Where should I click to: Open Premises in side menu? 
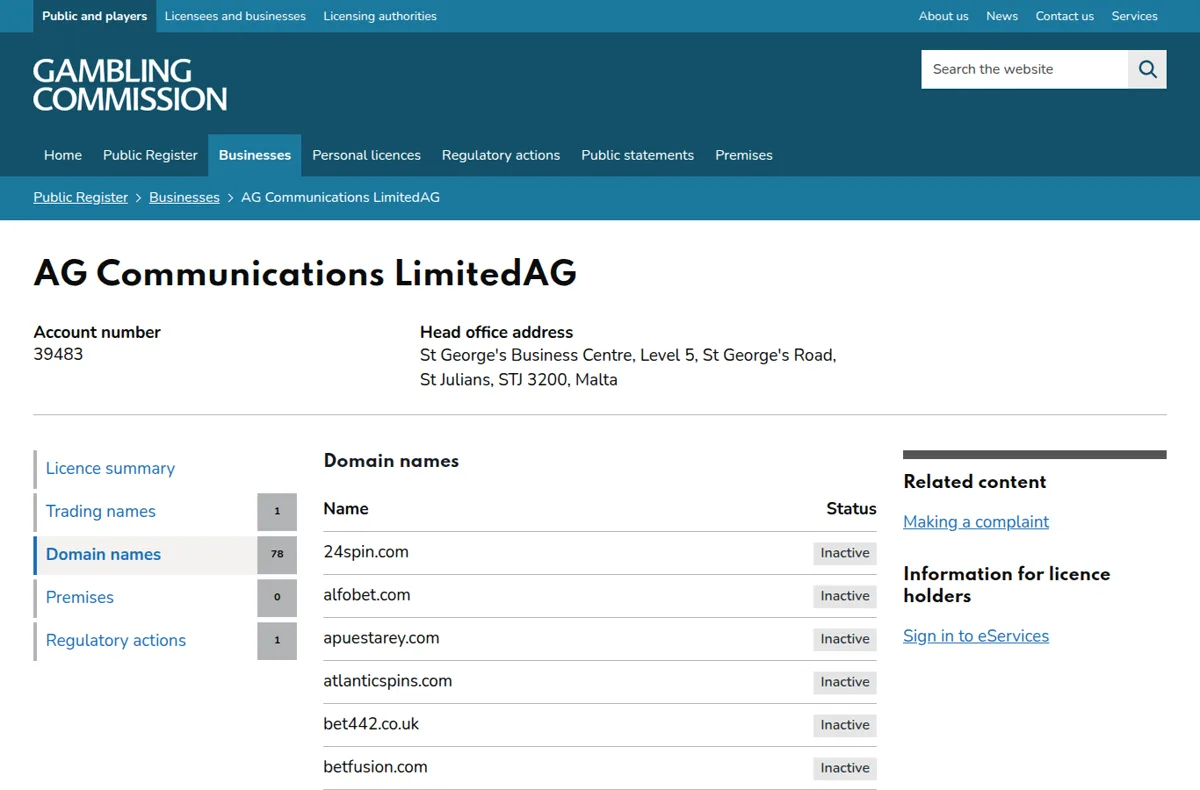point(80,597)
